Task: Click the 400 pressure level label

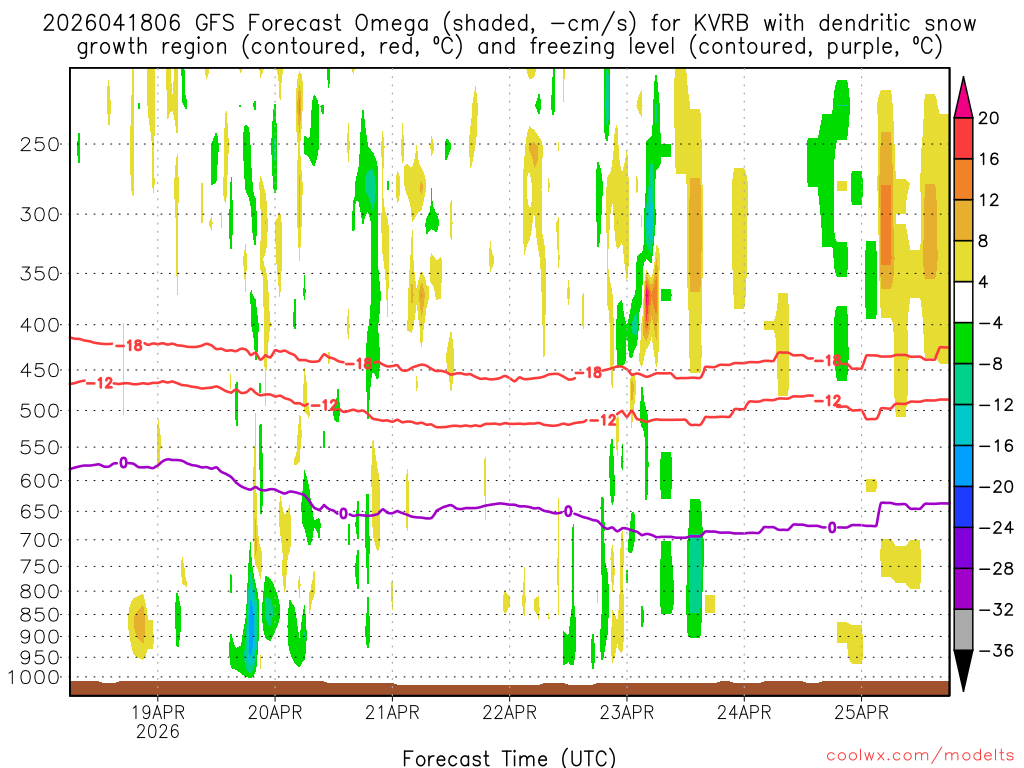Action: [x=40, y=325]
